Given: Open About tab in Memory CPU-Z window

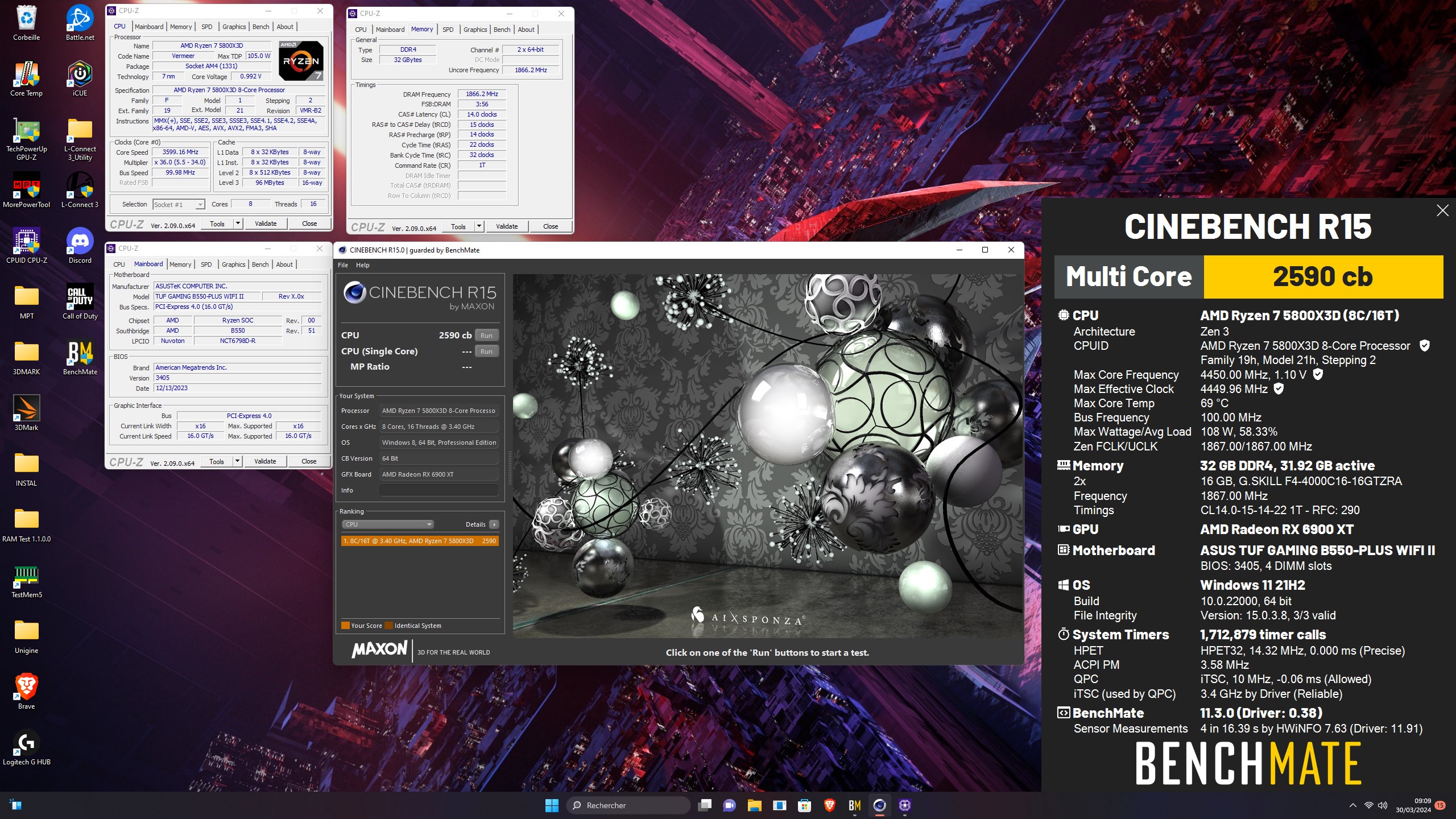Looking at the screenshot, I should 526,30.
